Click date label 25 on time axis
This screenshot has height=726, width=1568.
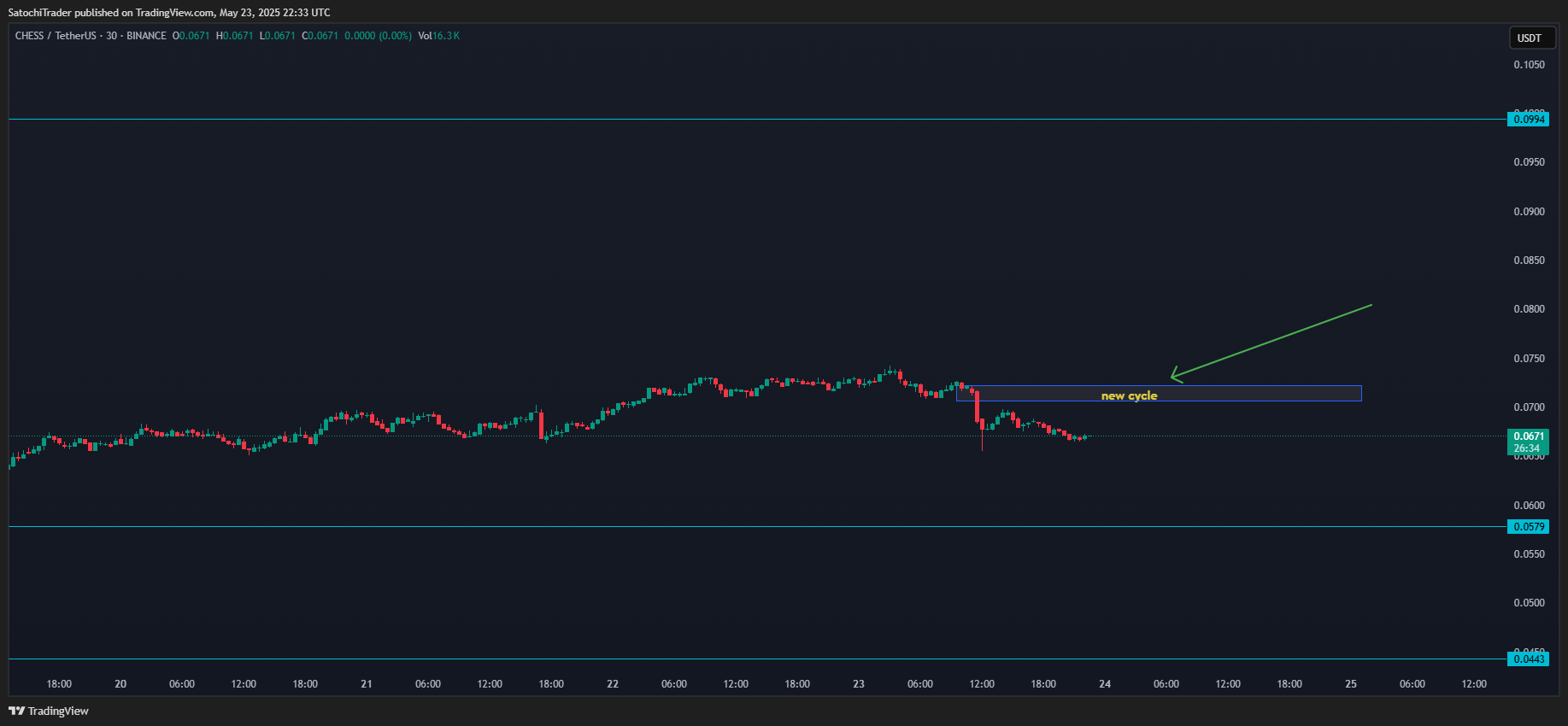tap(1351, 684)
